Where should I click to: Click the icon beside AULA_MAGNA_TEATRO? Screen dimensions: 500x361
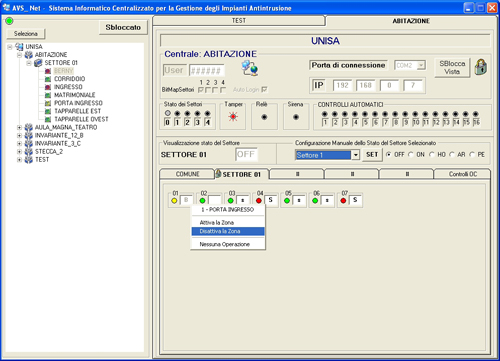coord(29,127)
